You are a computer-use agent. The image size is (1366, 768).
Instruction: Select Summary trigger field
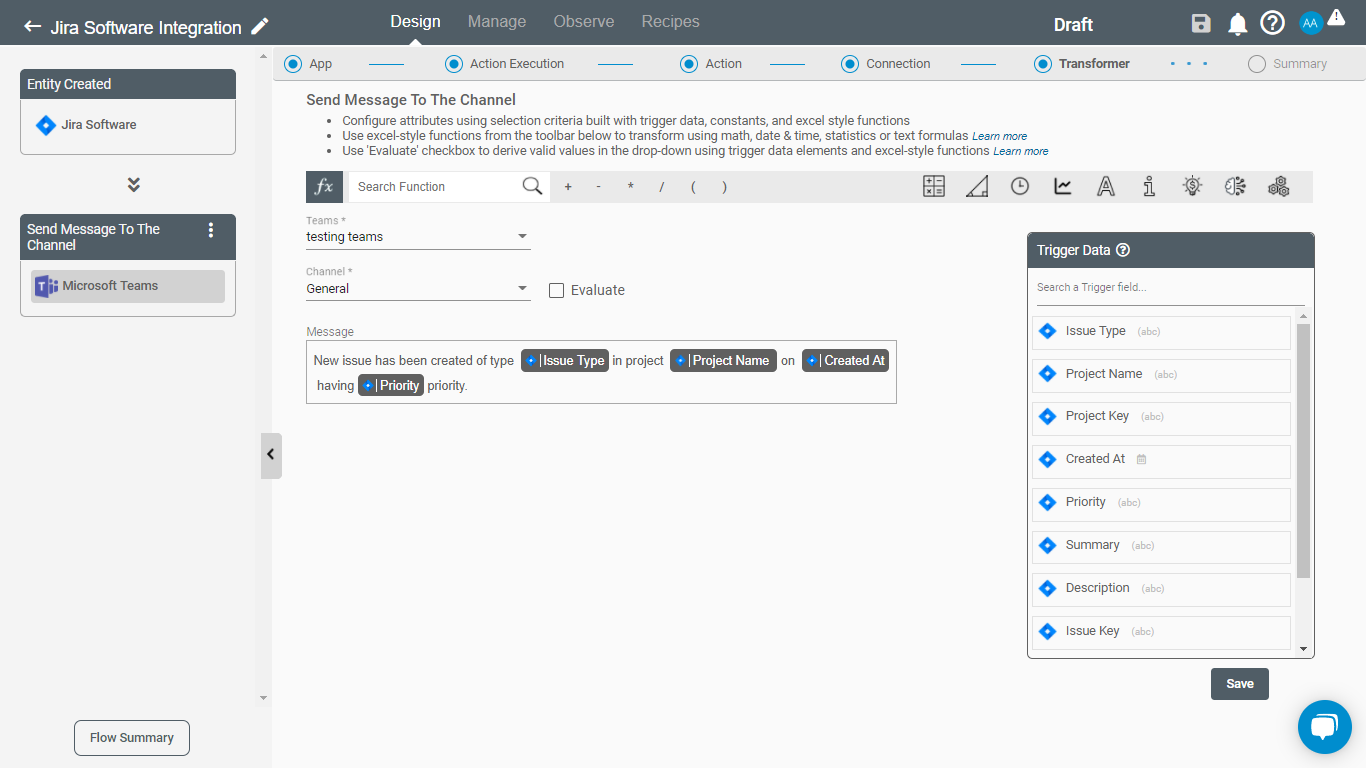(x=1161, y=546)
